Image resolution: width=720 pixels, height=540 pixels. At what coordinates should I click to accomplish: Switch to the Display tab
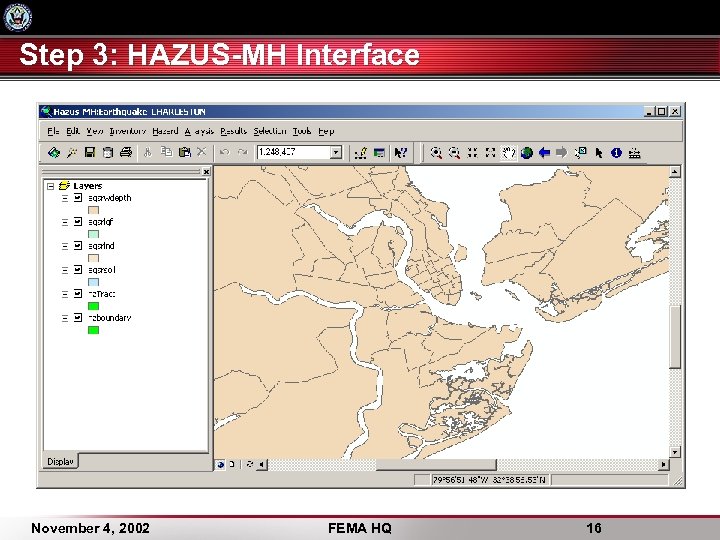pos(61,461)
